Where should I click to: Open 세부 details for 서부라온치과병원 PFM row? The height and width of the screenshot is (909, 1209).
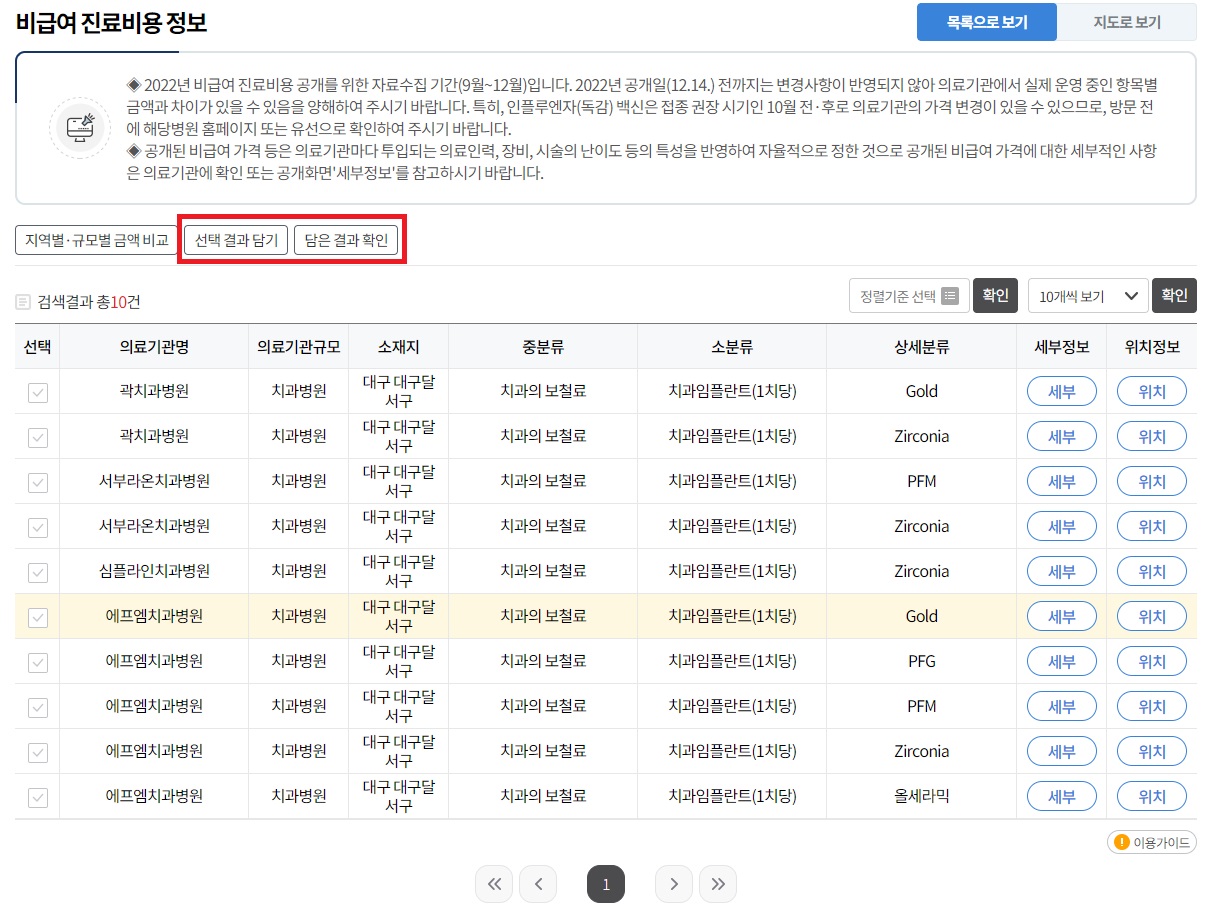[1061, 481]
